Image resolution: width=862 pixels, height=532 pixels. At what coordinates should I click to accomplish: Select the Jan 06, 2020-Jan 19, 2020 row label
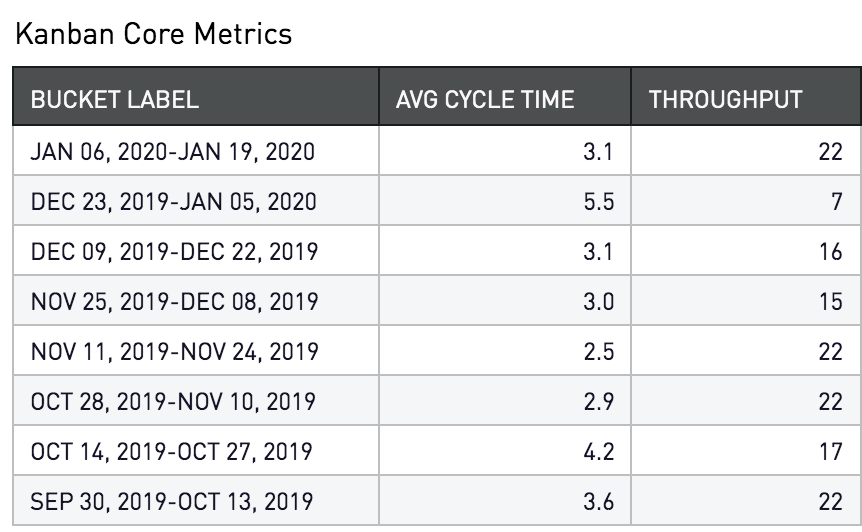pyautogui.click(x=173, y=152)
